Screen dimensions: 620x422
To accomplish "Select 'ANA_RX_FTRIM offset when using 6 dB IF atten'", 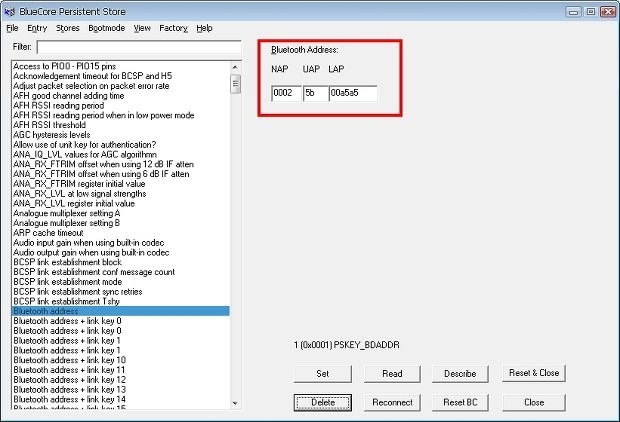I will click(x=121, y=174).
